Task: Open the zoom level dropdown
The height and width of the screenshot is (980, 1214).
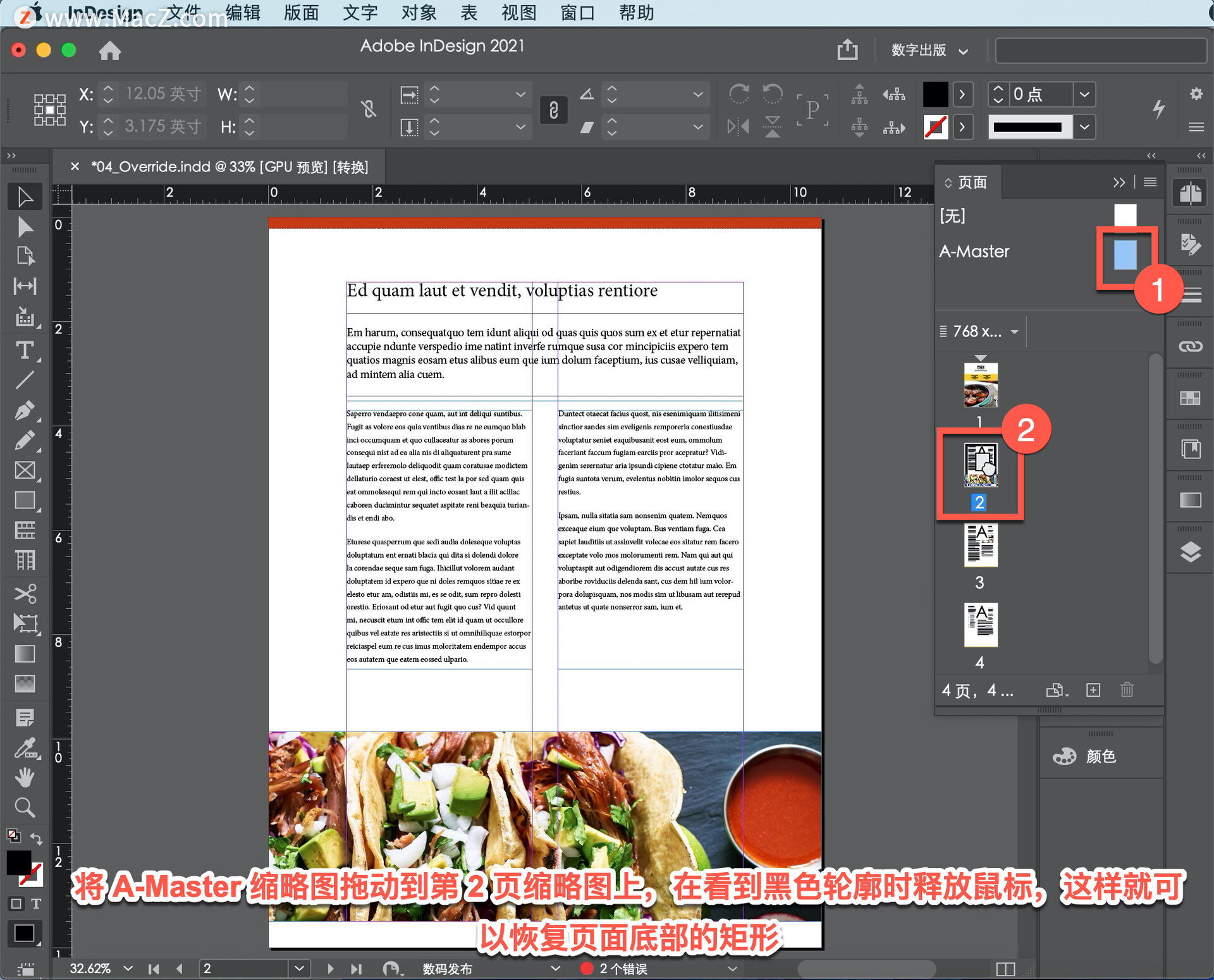Action: pyautogui.click(x=128, y=969)
